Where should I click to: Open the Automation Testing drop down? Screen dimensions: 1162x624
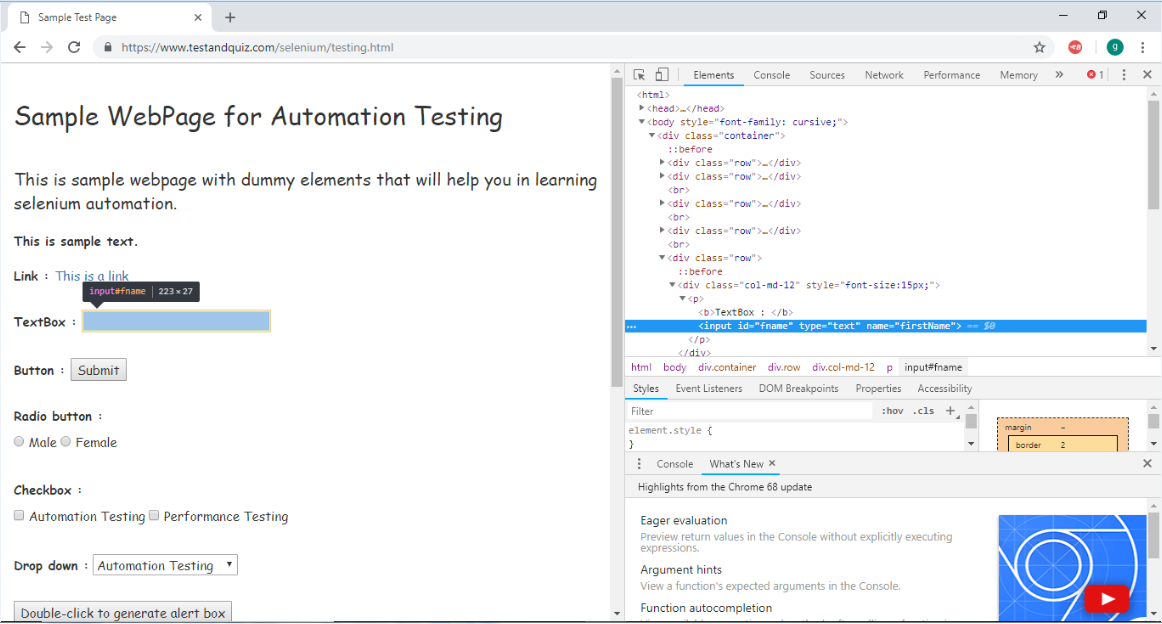coord(165,565)
